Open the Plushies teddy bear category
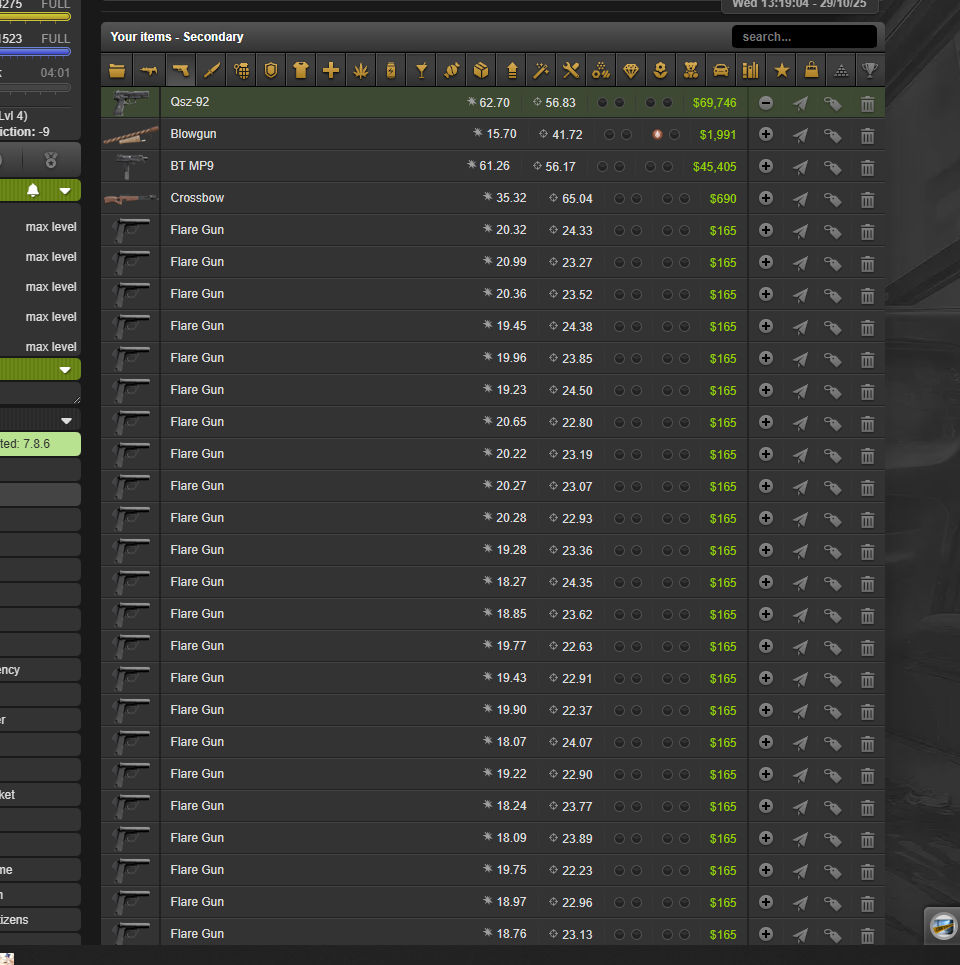The width and height of the screenshot is (960, 965). (x=691, y=71)
